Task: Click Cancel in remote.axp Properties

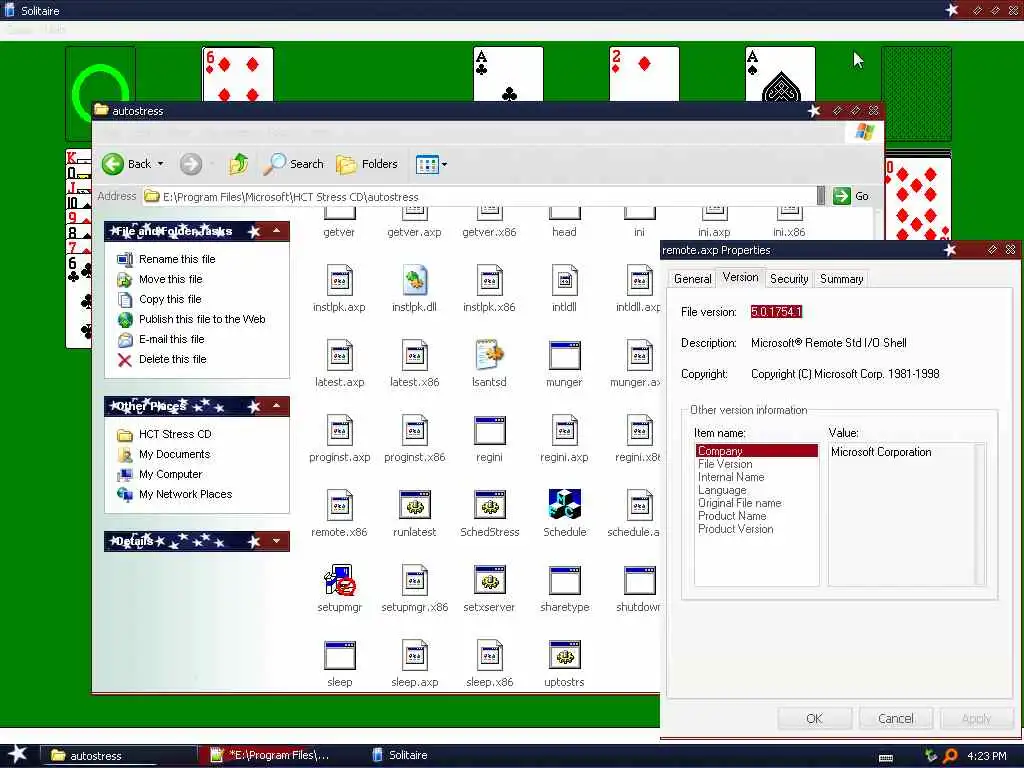Action: click(x=895, y=718)
